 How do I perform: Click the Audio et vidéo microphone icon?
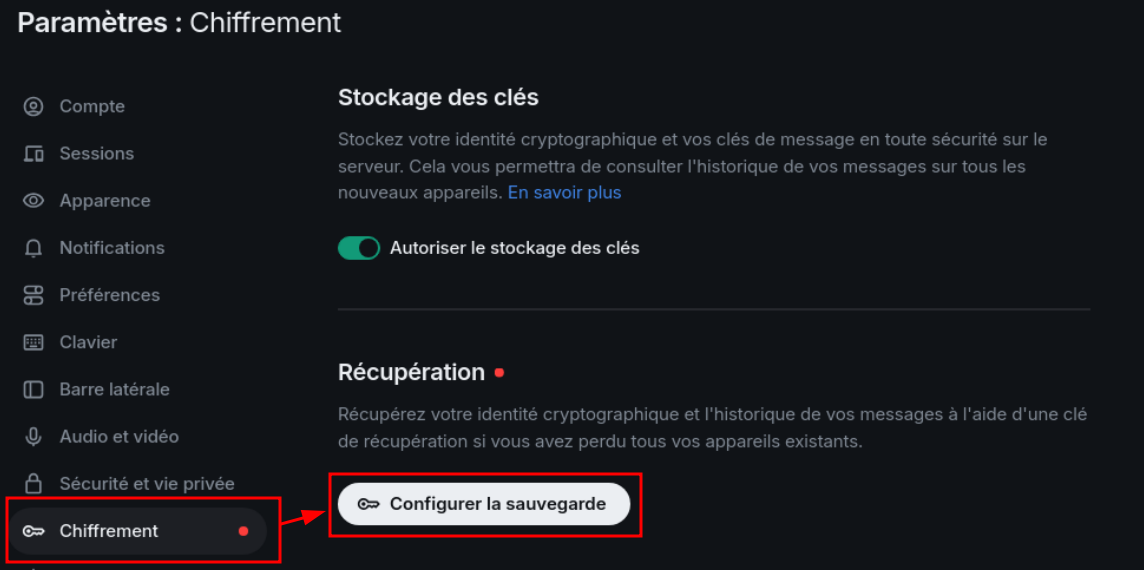coord(33,437)
